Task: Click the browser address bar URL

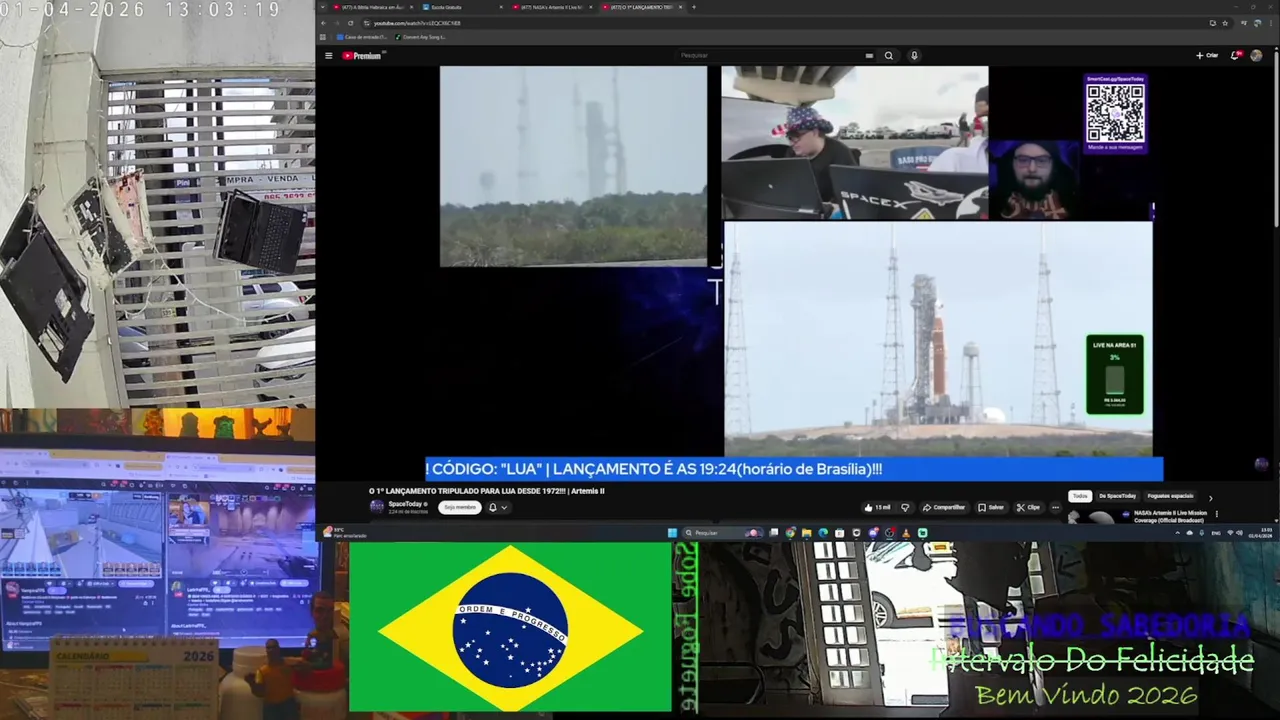Action: [417, 23]
